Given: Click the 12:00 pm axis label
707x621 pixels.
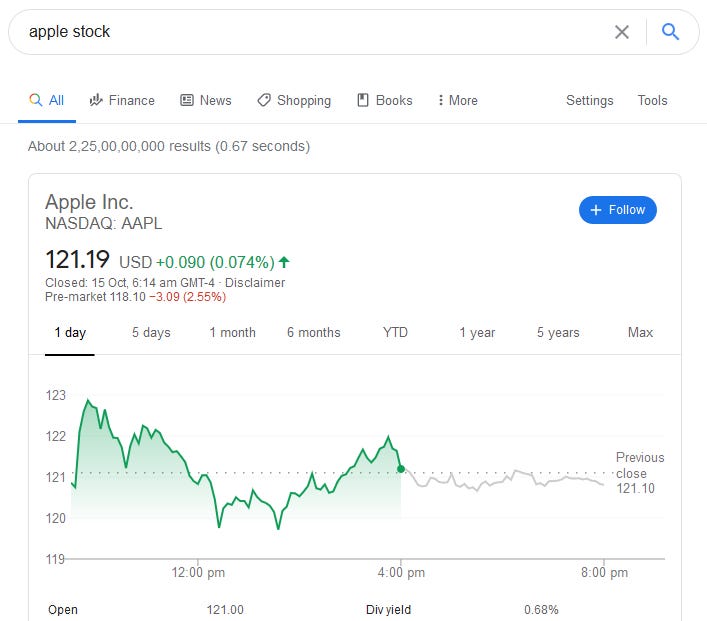Looking at the screenshot, I should click(198, 573).
